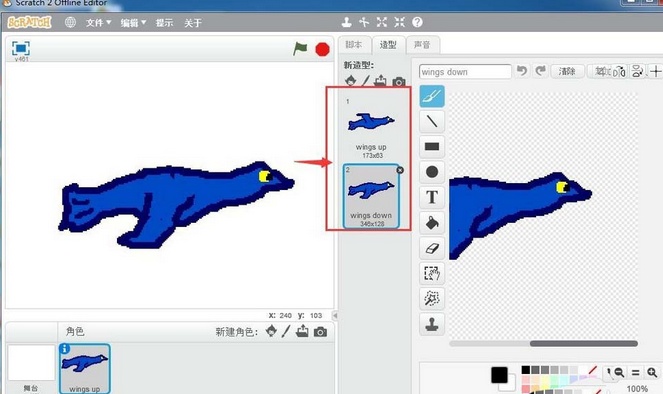Activate the Eraser tool
The width and height of the screenshot is (663, 394).
(432, 248)
